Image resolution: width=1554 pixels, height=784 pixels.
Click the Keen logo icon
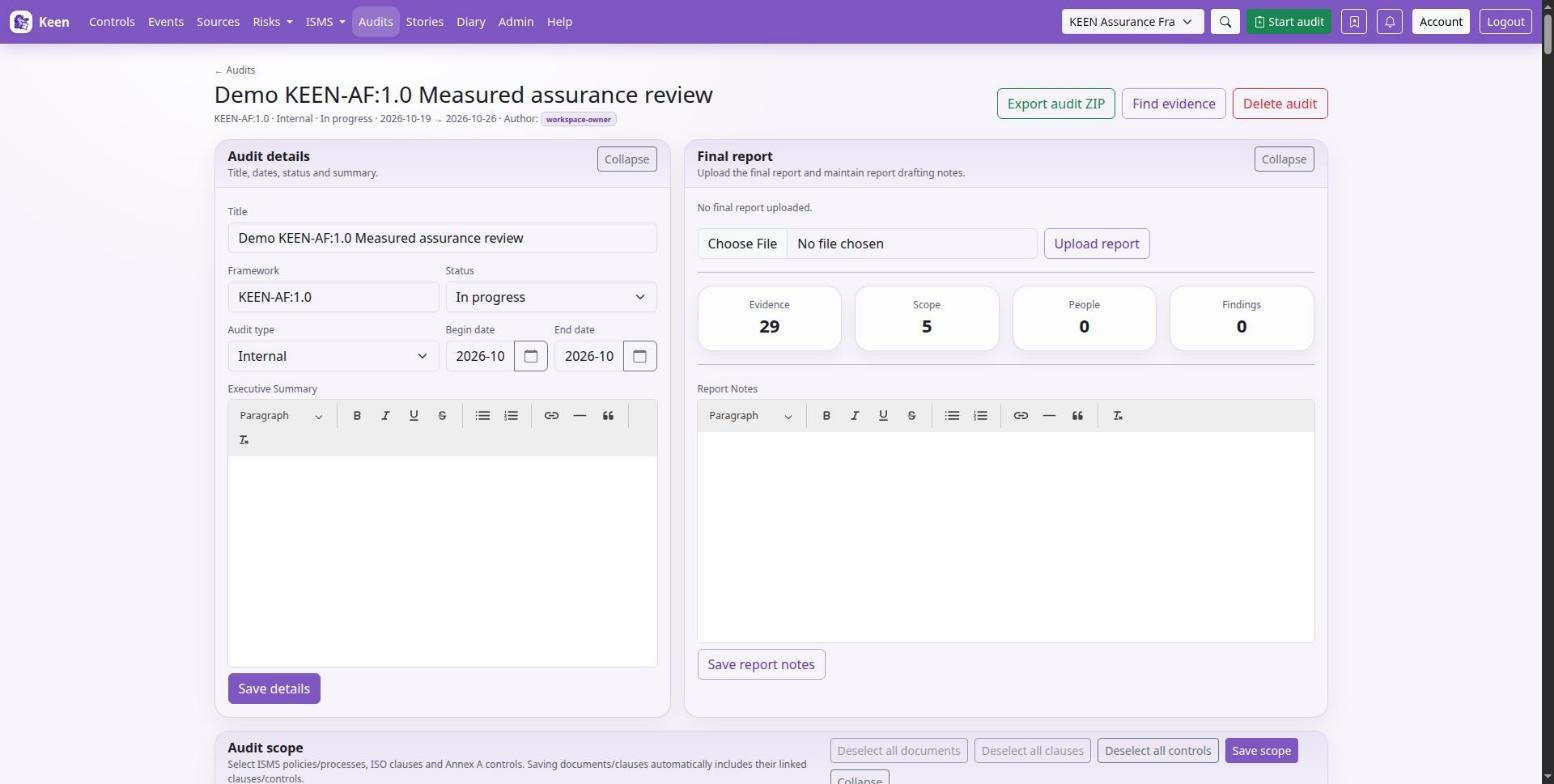pyautogui.click(x=21, y=22)
